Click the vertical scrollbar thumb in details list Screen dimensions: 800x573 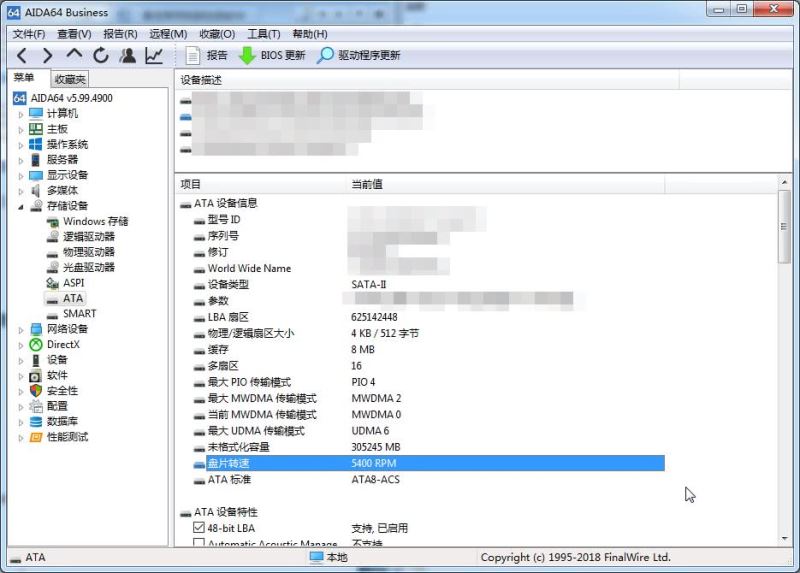(784, 226)
